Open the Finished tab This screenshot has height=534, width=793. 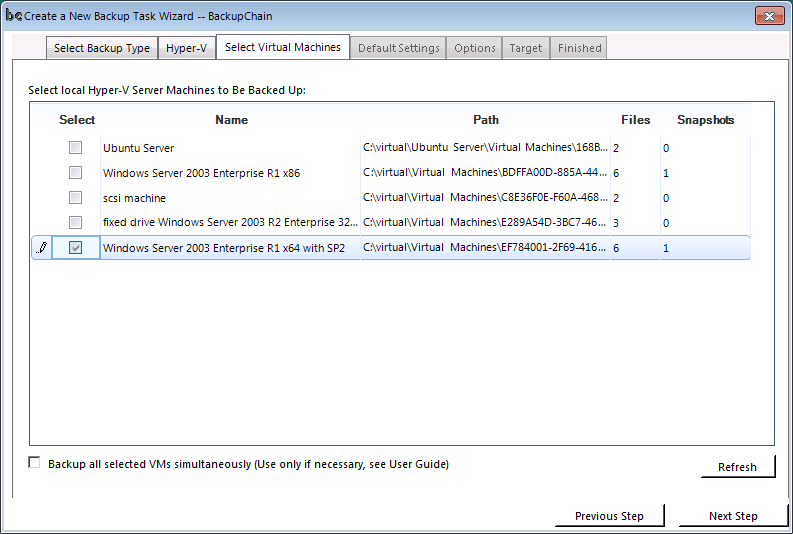click(579, 48)
